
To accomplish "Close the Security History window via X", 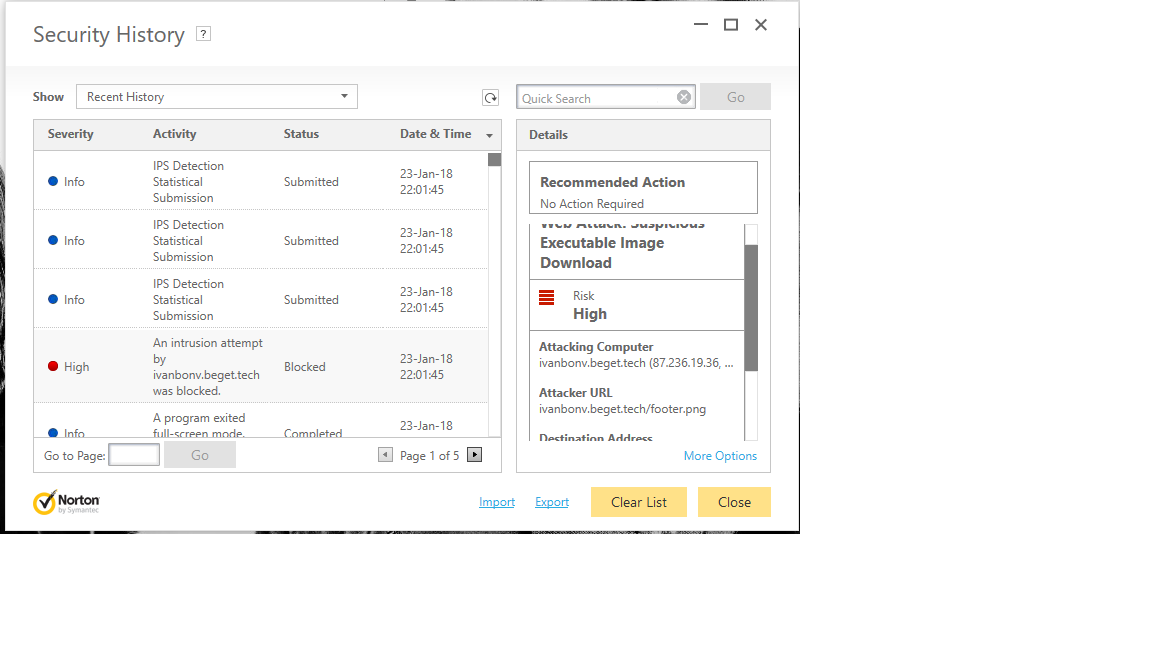I will click(x=761, y=24).
